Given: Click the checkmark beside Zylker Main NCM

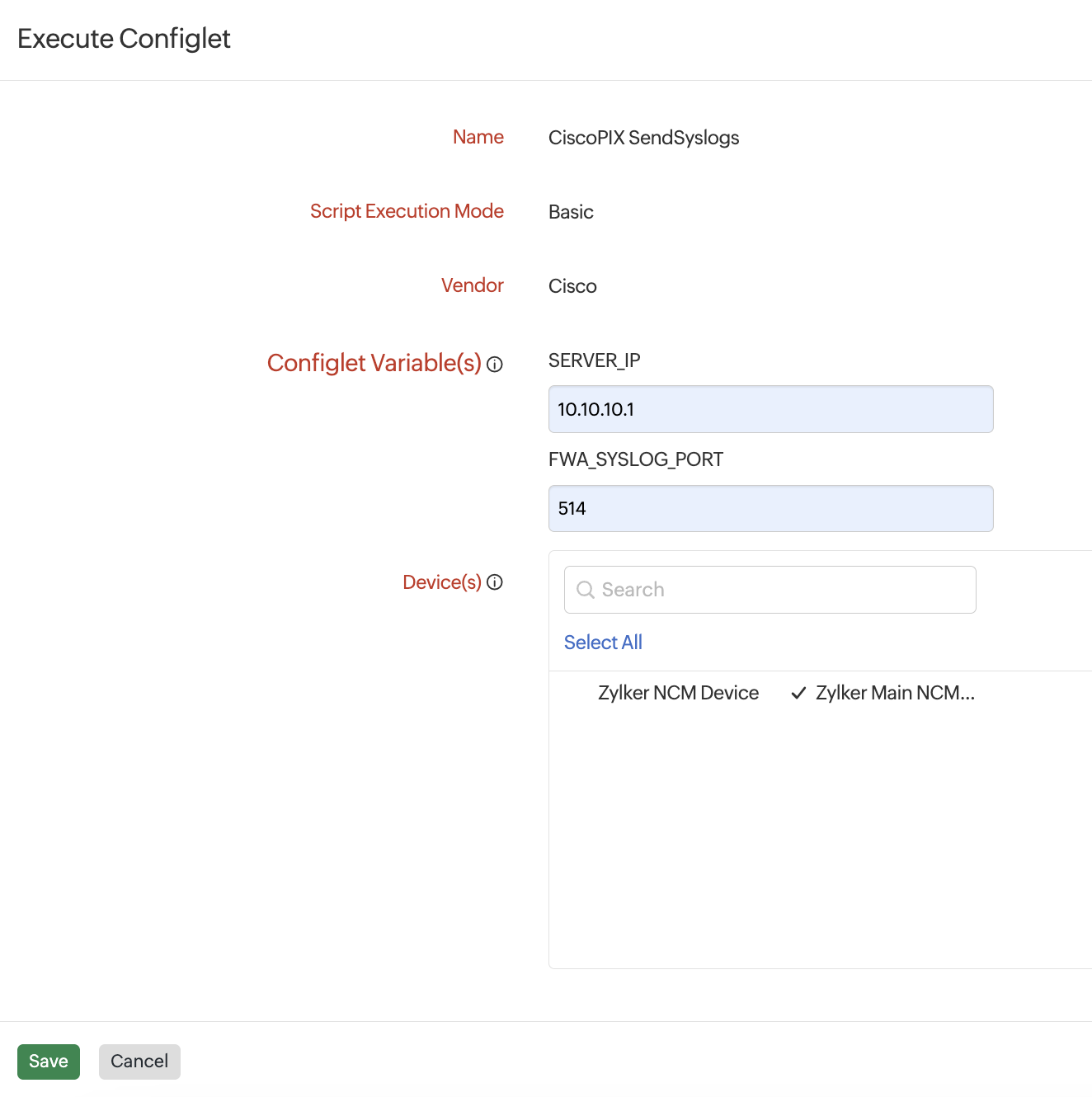Looking at the screenshot, I should click(798, 694).
